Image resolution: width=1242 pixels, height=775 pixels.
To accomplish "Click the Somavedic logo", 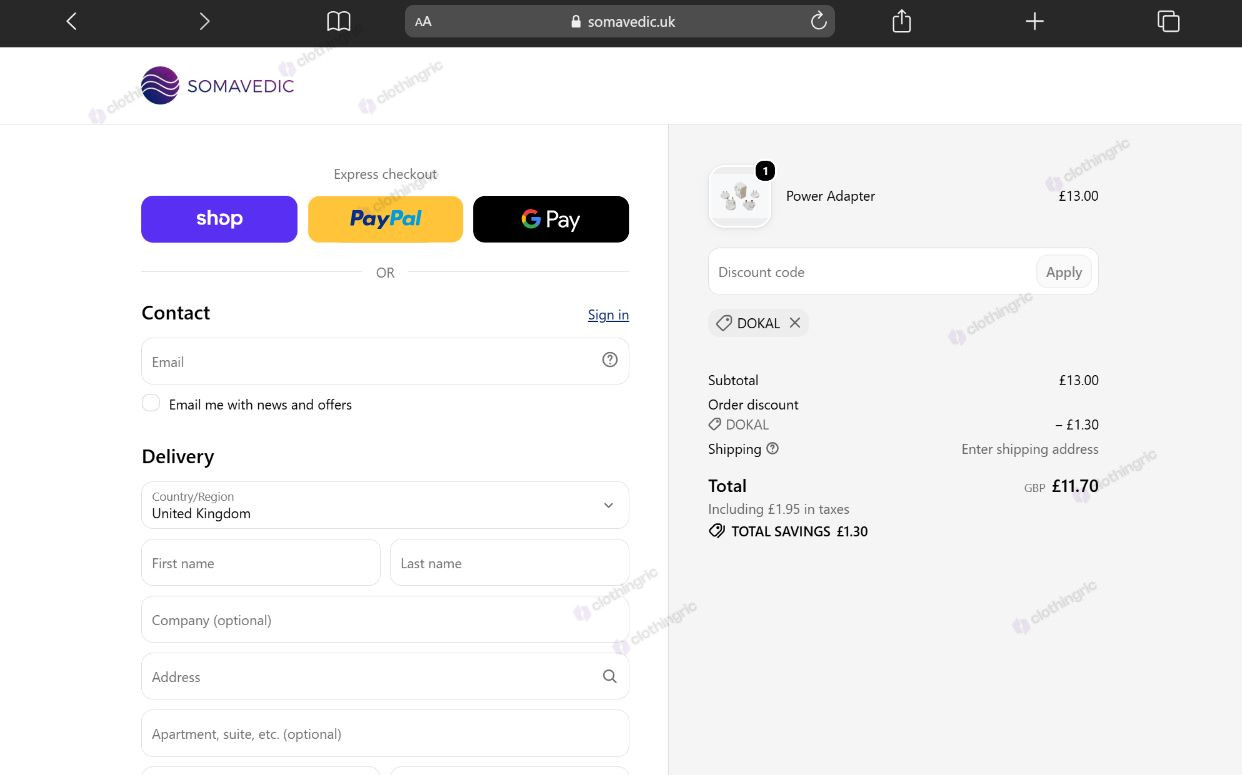I will tap(217, 86).
